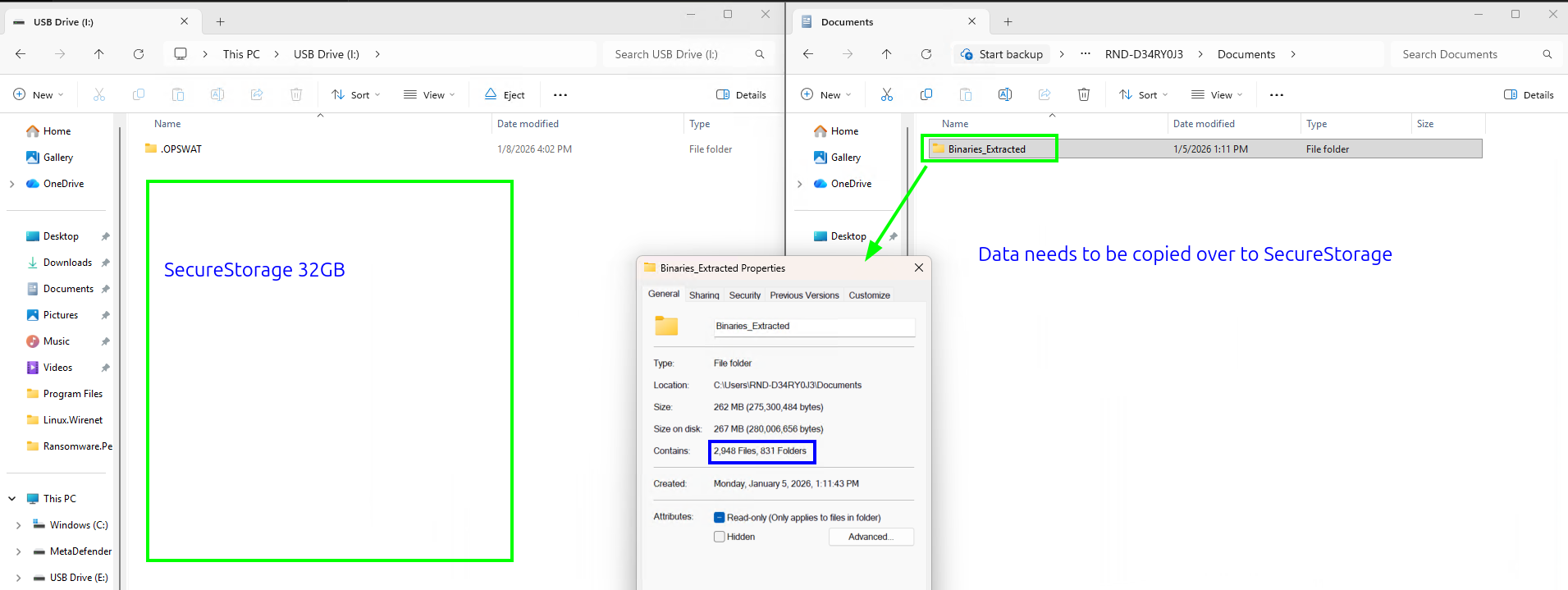Open the View dropdown in Documents window

pyautogui.click(x=1217, y=95)
